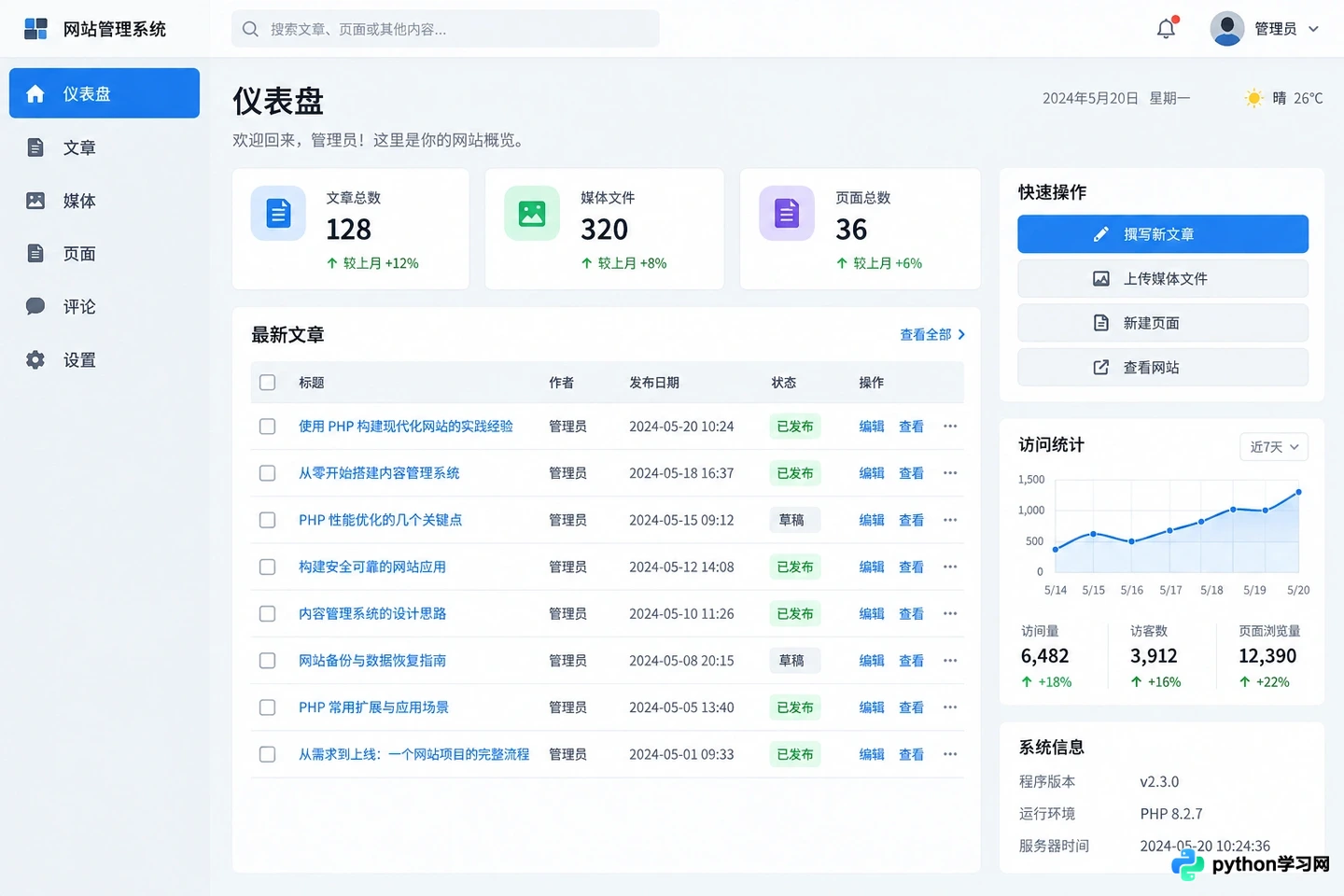
Task: Open more options for 从零开始搭建内容管理系统
Action: [950, 473]
